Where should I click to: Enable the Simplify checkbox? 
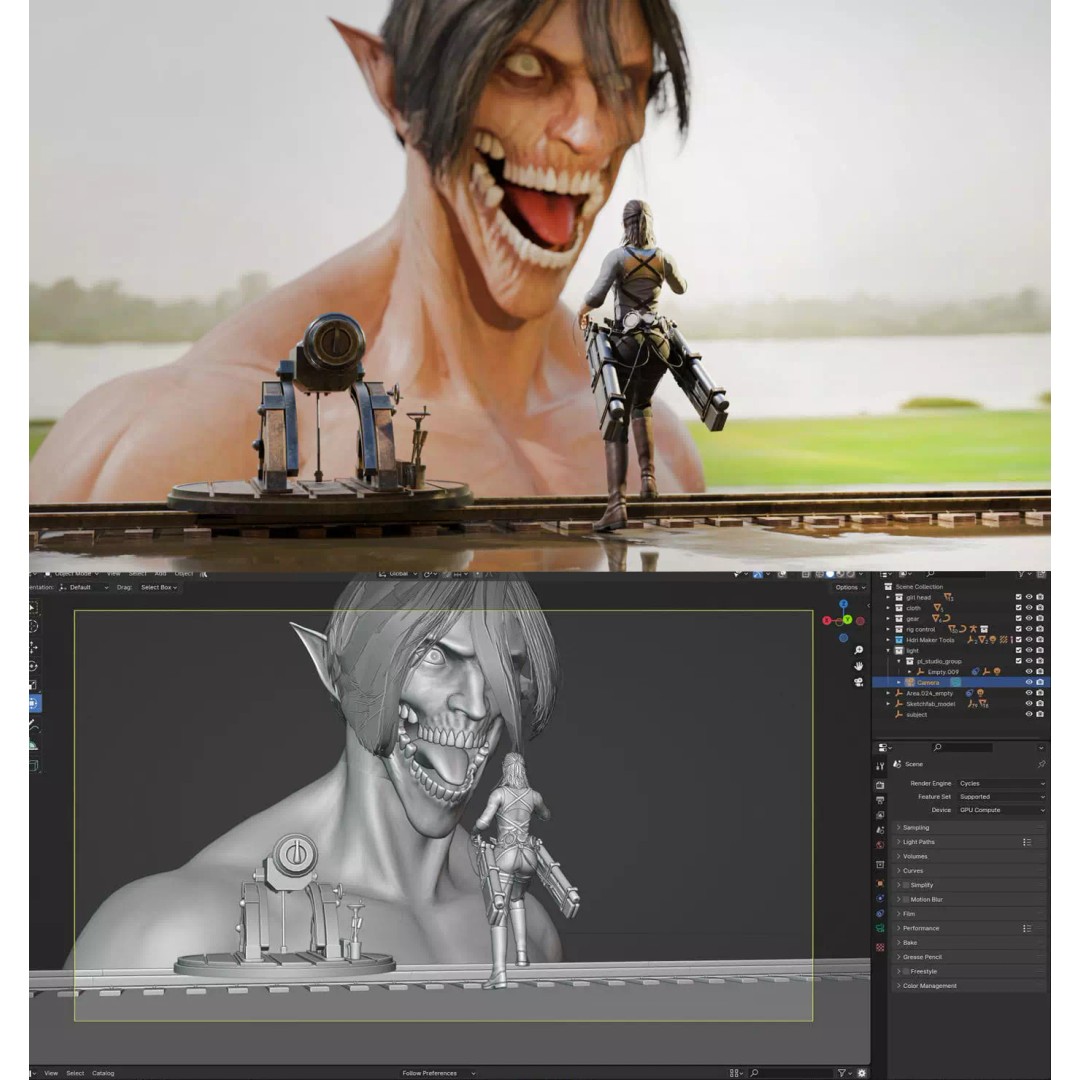[906, 885]
